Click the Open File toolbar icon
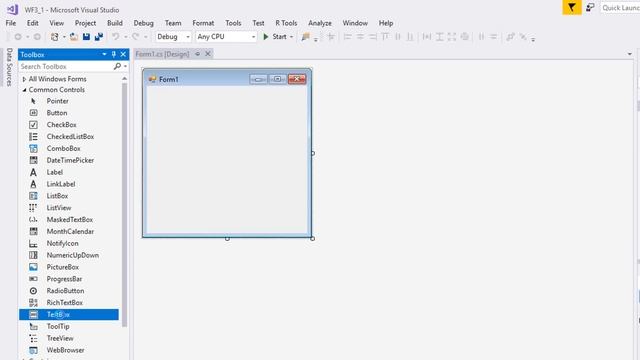The height and width of the screenshot is (360, 640). click(74, 37)
